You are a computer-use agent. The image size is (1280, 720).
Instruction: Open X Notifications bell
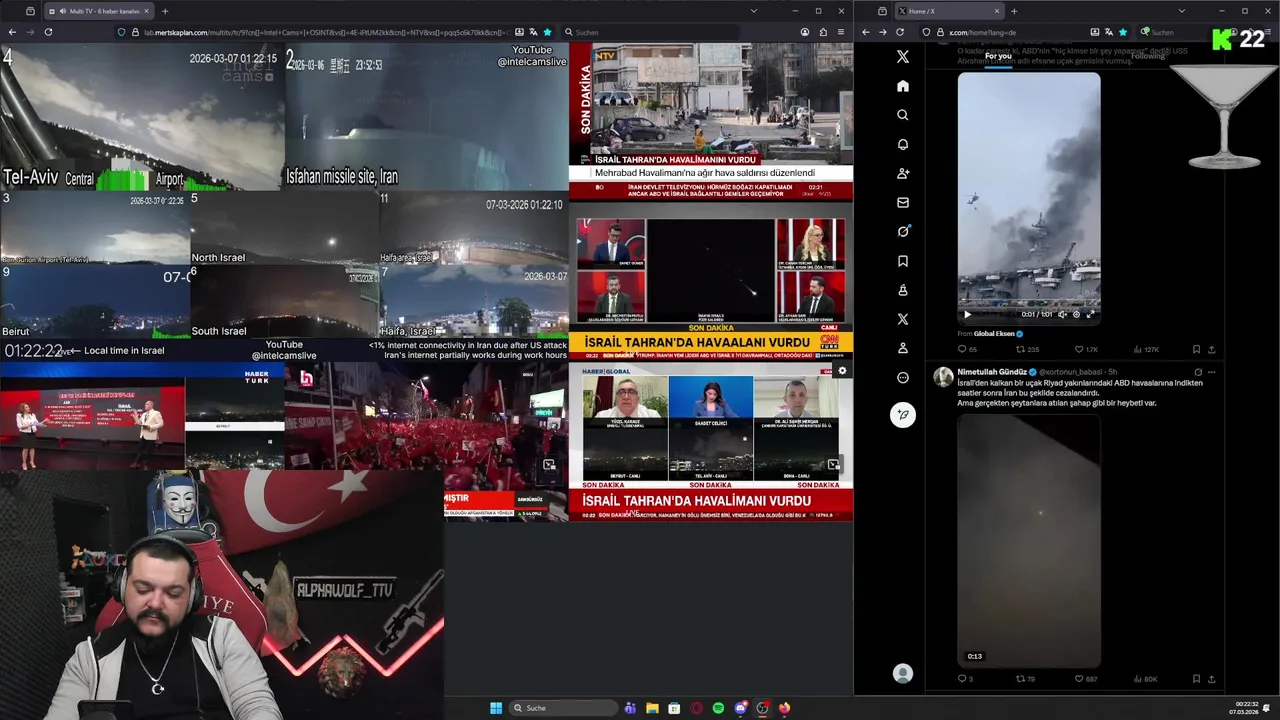click(903, 144)
